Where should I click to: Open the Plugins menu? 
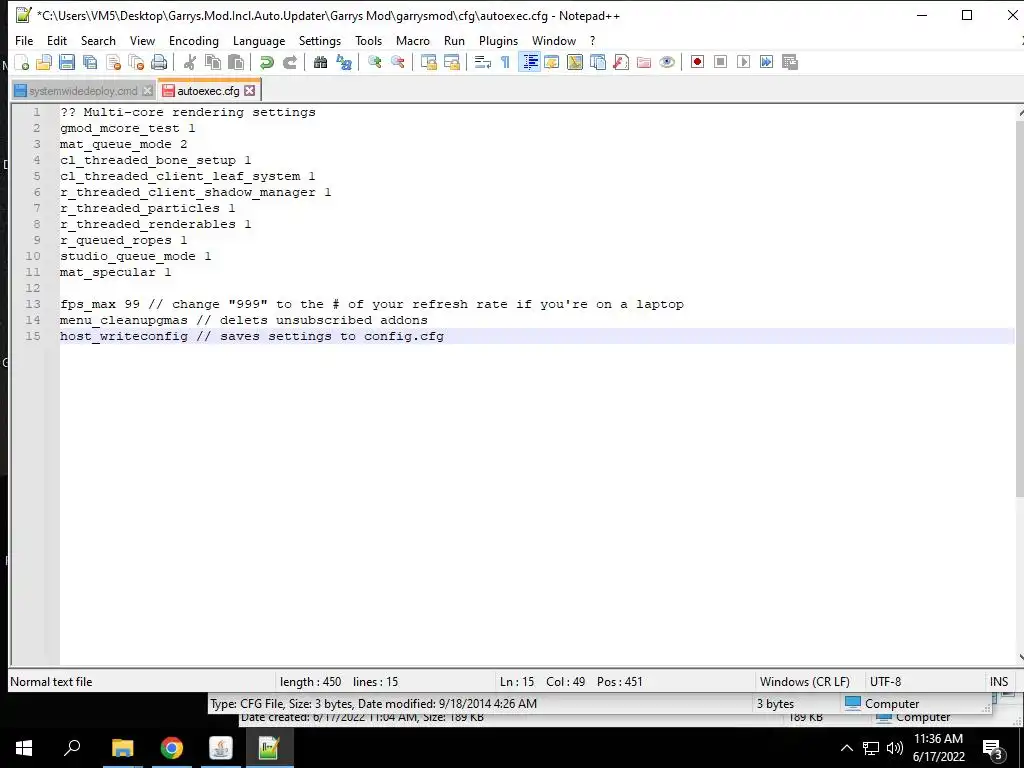(498, 40)
